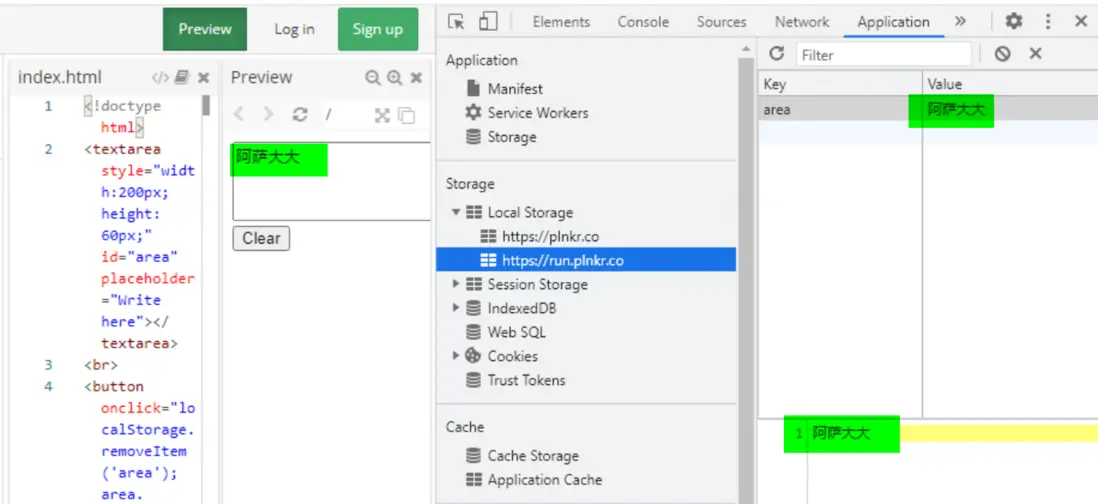Focus the storage Filter input field

[x=883, y=55]
